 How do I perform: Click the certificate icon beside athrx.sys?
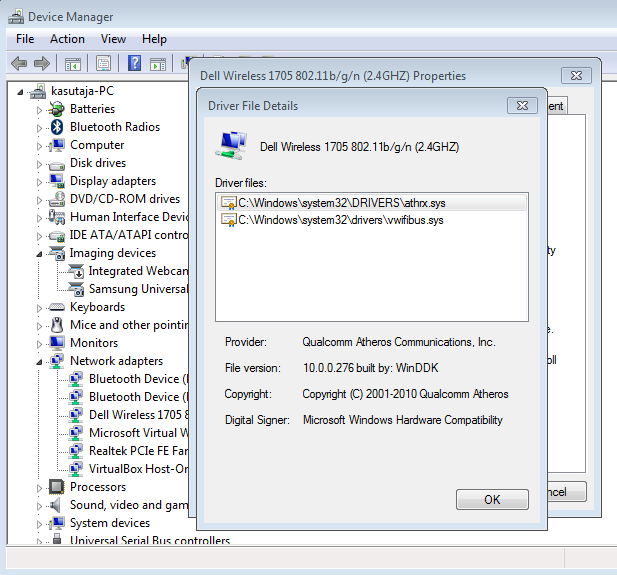click(x=229, y=203)
